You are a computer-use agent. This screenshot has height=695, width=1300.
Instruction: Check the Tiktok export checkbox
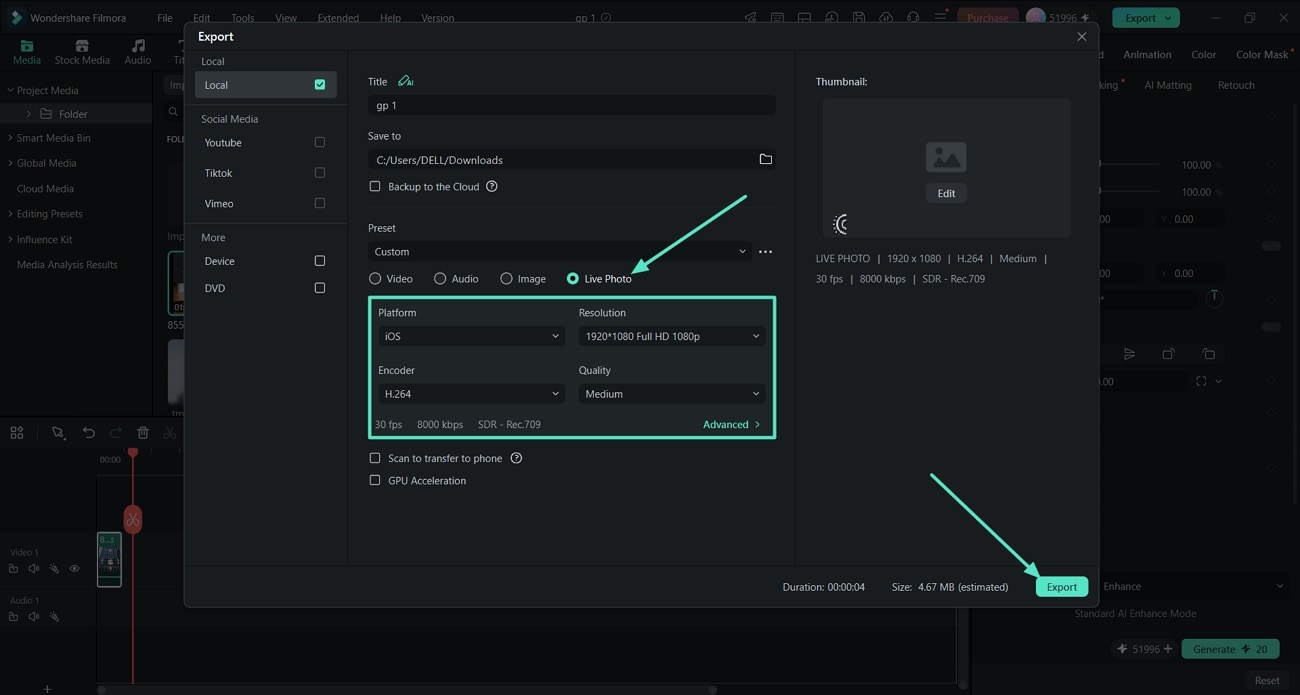point(320,172)
